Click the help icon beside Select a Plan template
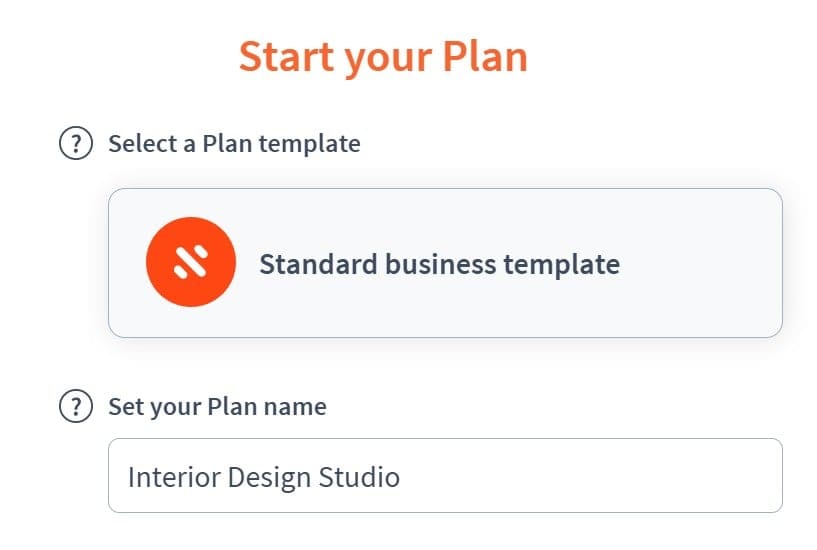The image size is (817, 550). pos(76,143)
